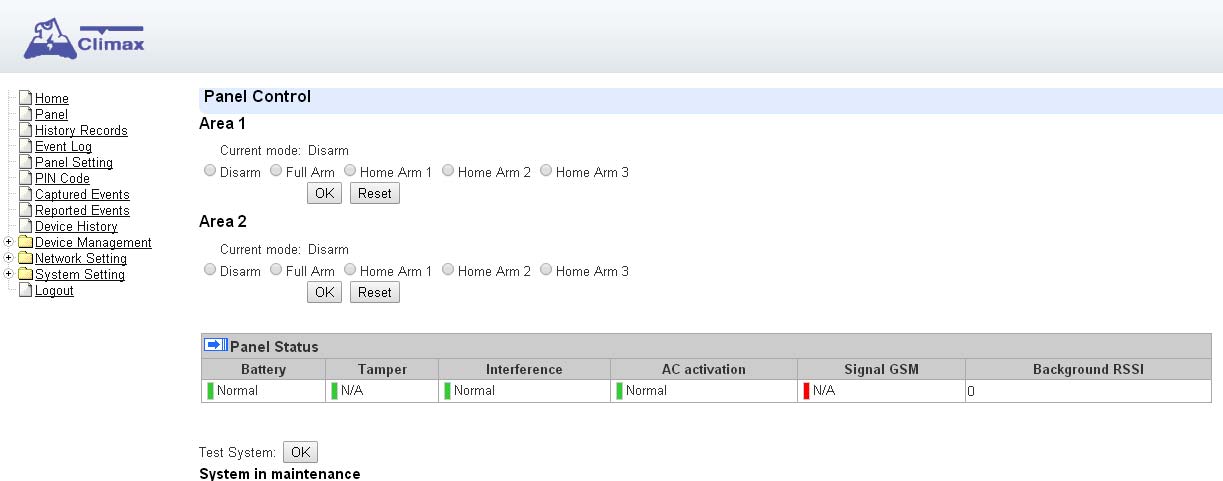Select Full Arm radio for Area 1
This screenshot has width=1223, height=481.
point(276,171)
